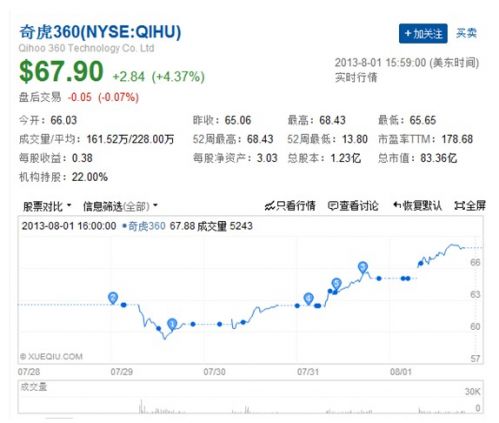This screenshot has width=499, height=423.
Task: Switch the chart to 全屏 fullscreen
Action: 470,206
